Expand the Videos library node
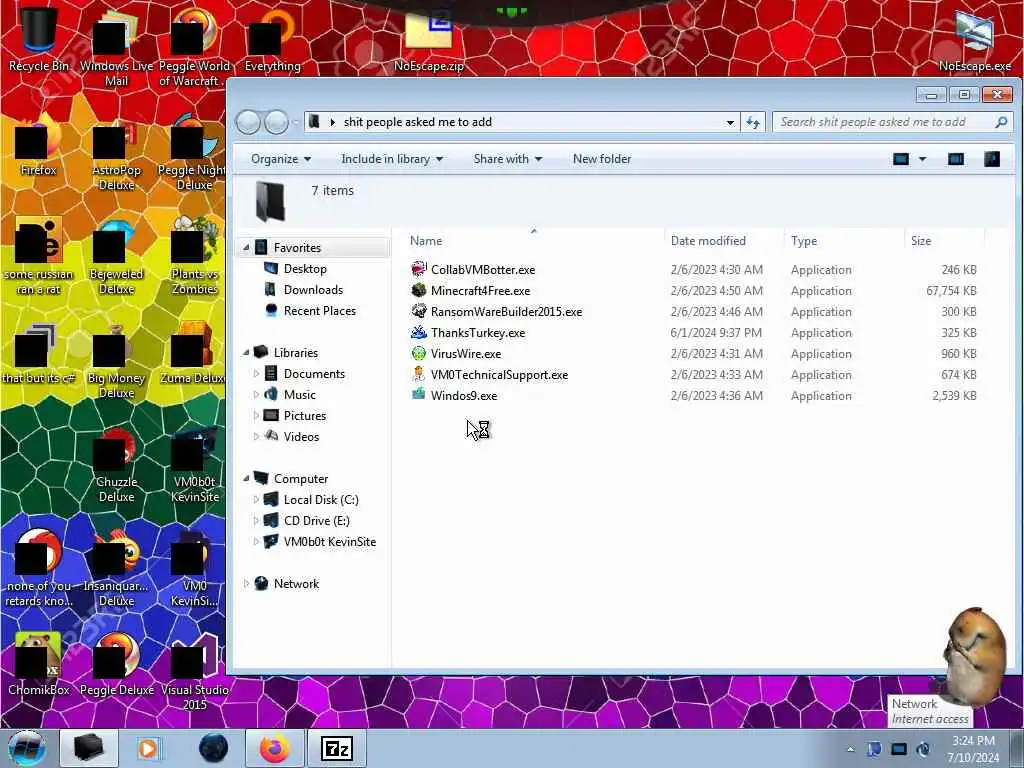 click(256, 436)
